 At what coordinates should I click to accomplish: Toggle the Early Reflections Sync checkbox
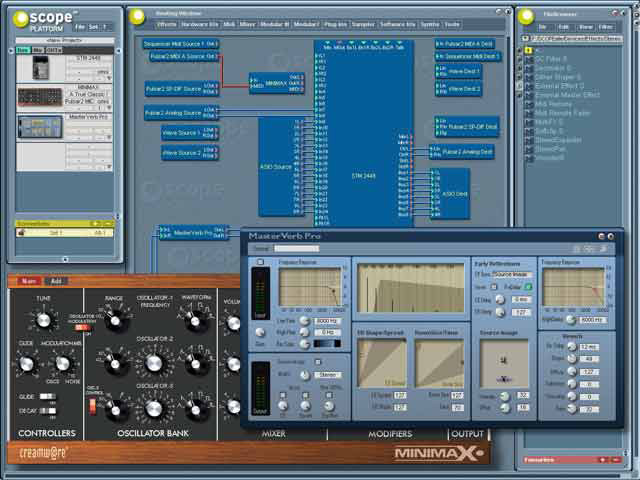click(493, 287)
